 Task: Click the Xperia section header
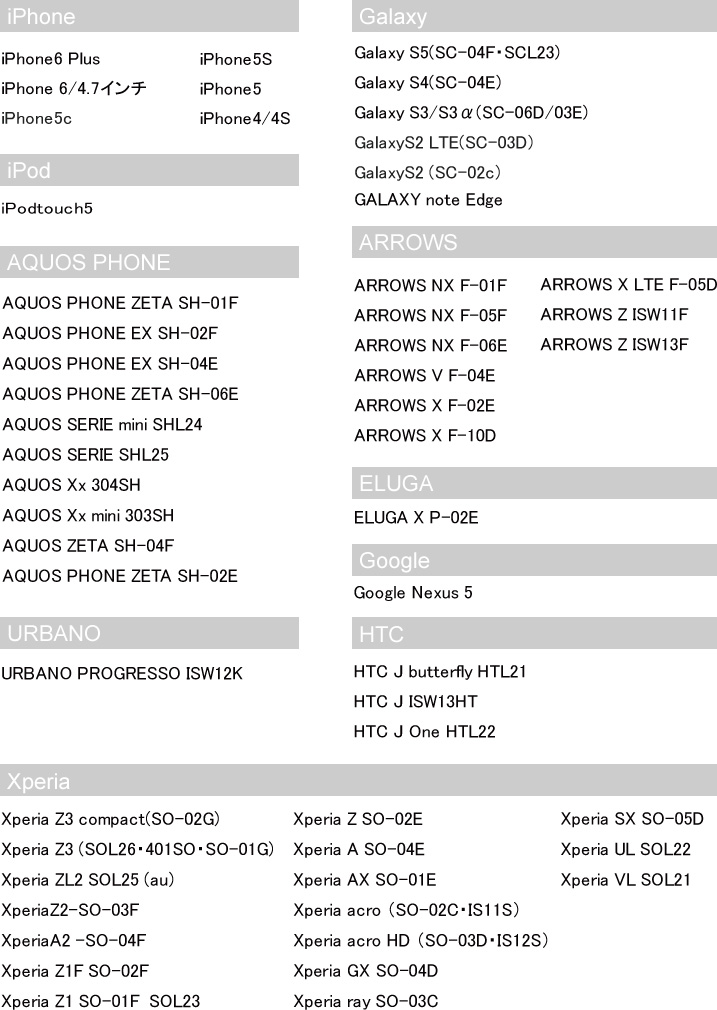pyautogui.click(x=358, y=780)
